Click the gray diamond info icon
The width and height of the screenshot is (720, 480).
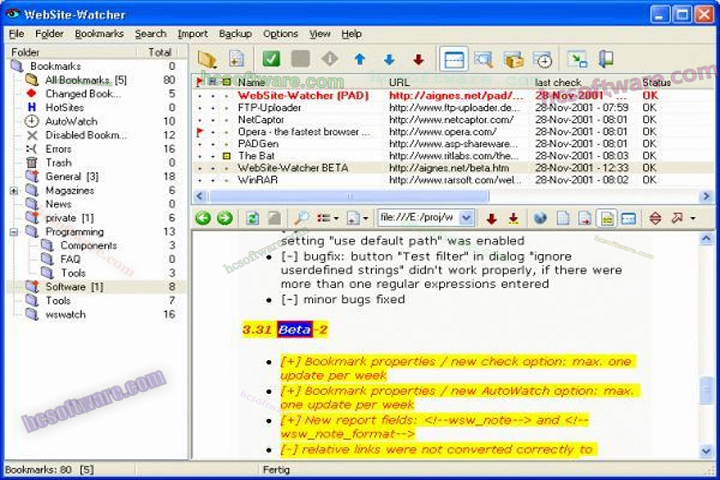pyautogui.click(x=330, y=59)
